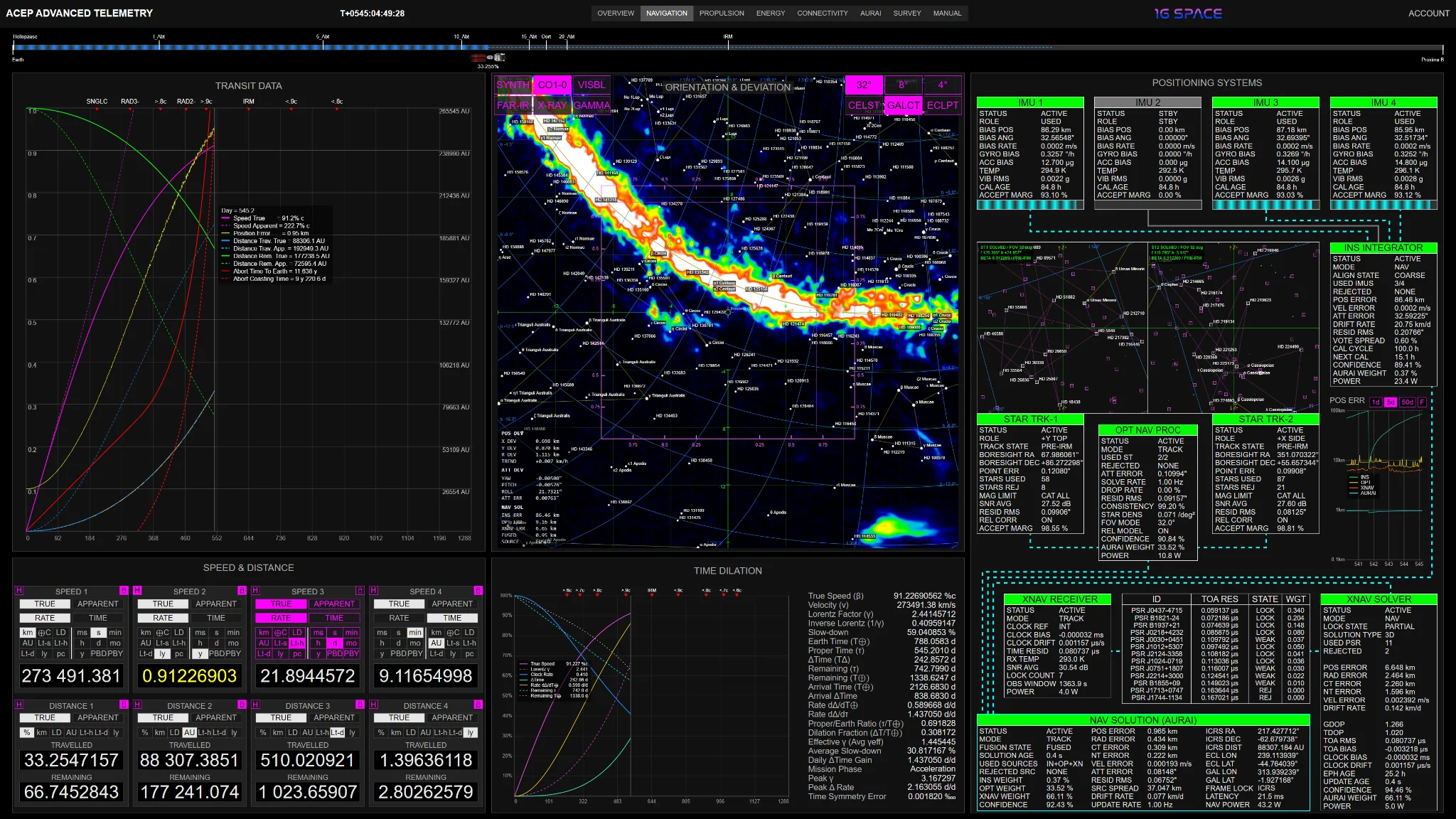Click the IMU 1 accept margin bar

click(x=1031, y=205)
